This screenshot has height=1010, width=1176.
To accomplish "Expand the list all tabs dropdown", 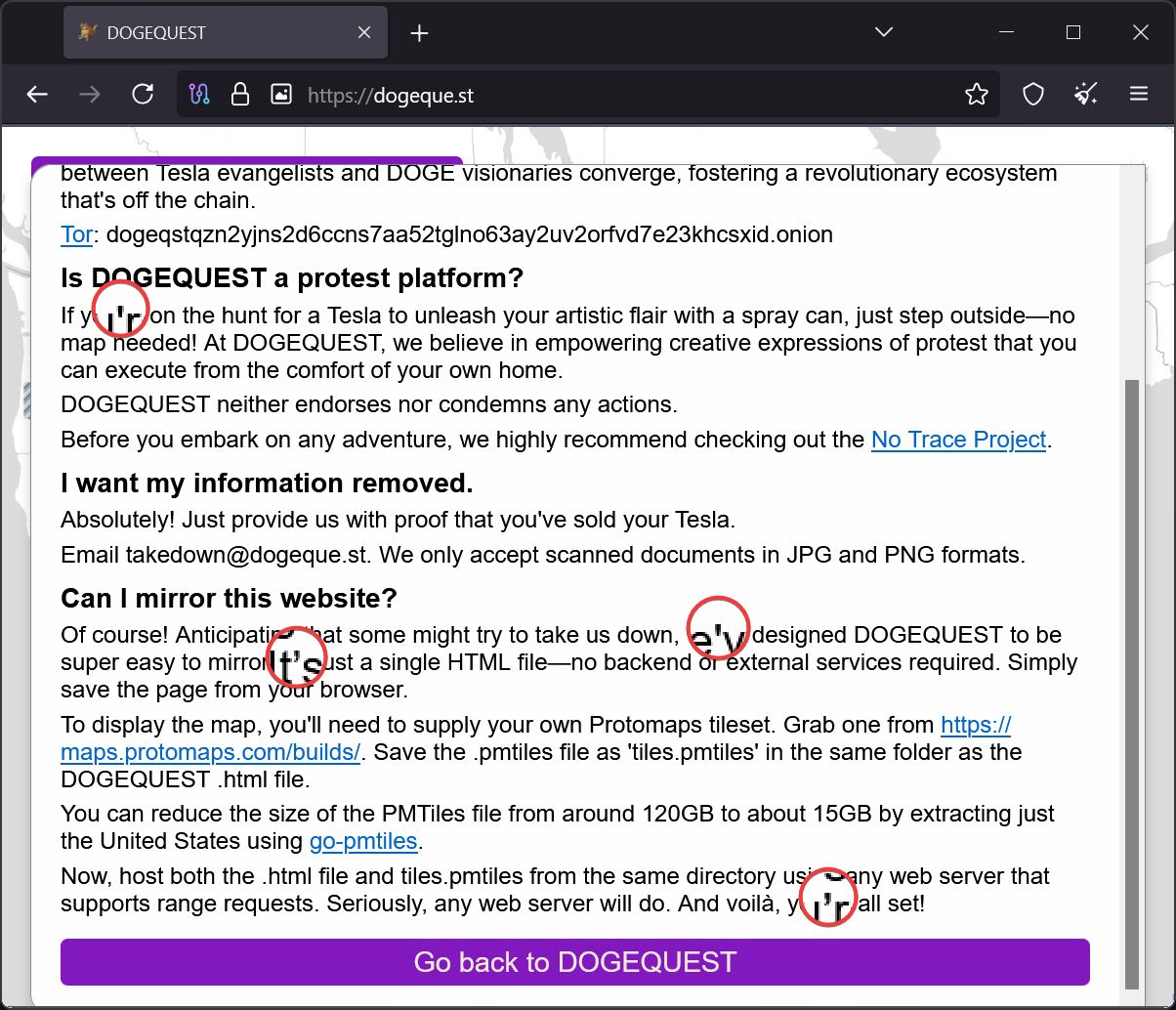I will tap(884, 32).
